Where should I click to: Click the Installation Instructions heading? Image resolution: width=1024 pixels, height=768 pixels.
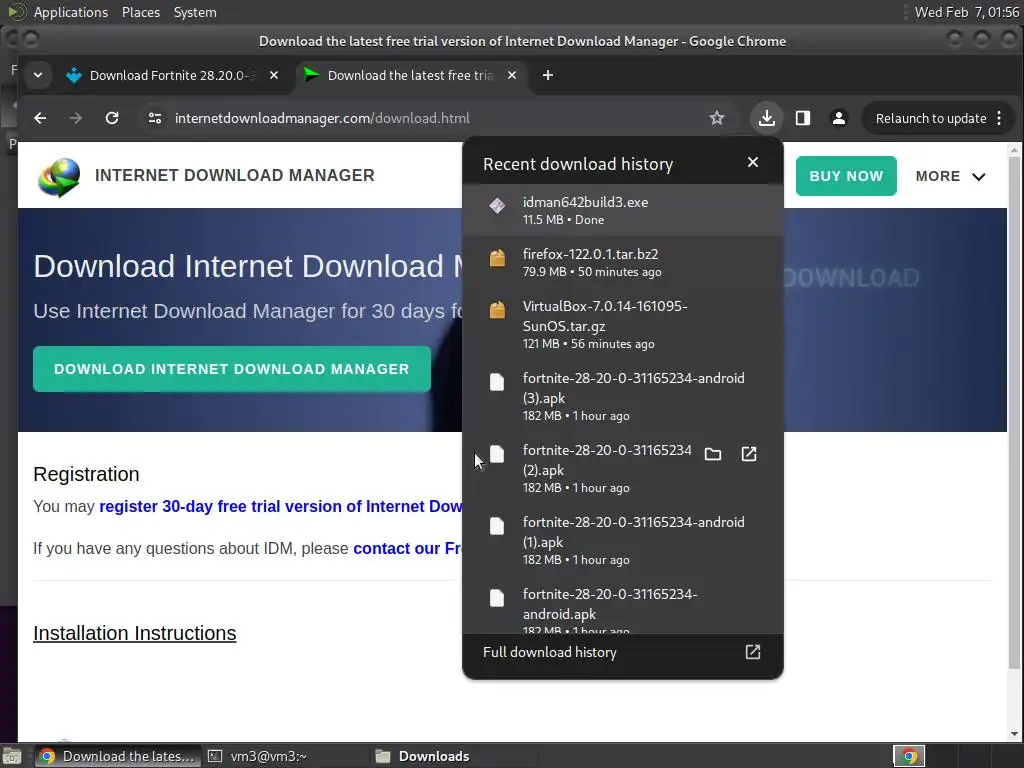[135, 633]
